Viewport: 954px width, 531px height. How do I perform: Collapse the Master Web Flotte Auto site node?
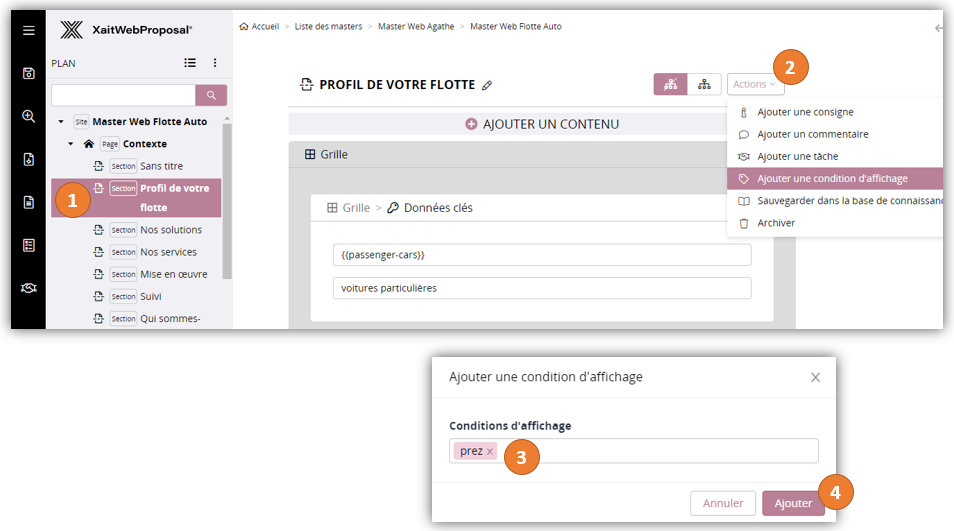[x=61, y=122]
